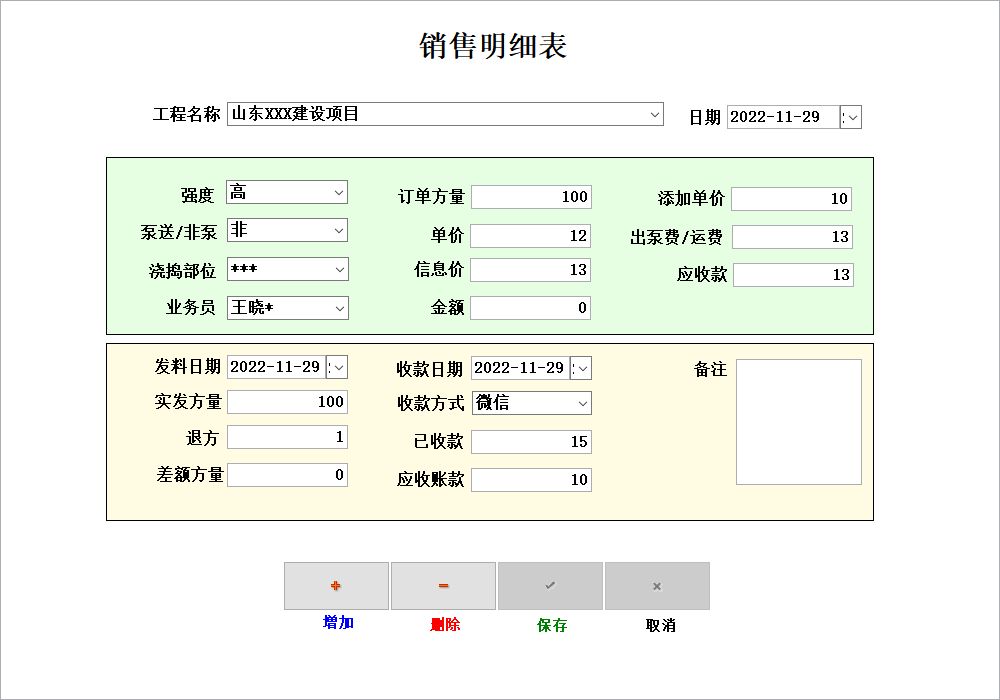Click the black 取消 label
This screenshot has width=1000, height=700.
660,625
